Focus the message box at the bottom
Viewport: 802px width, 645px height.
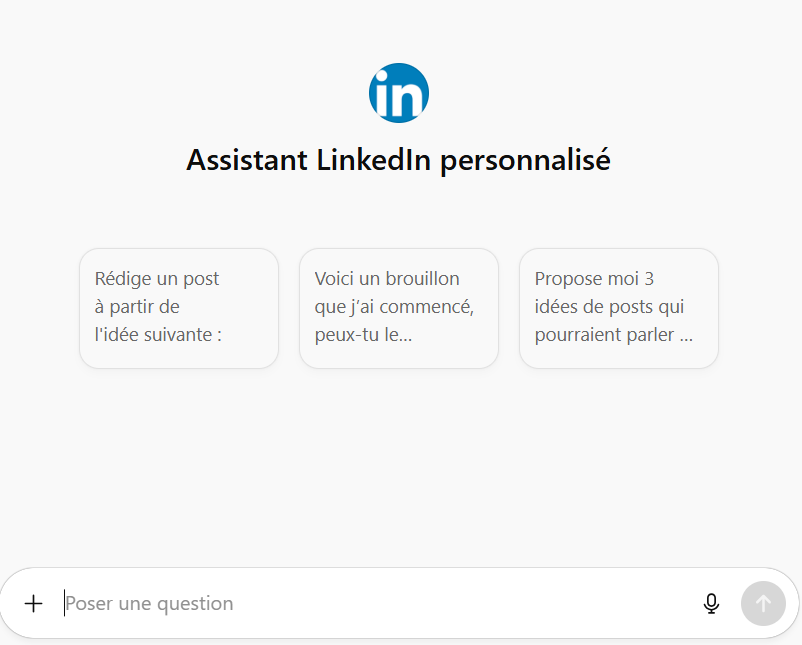coord(370,603)
